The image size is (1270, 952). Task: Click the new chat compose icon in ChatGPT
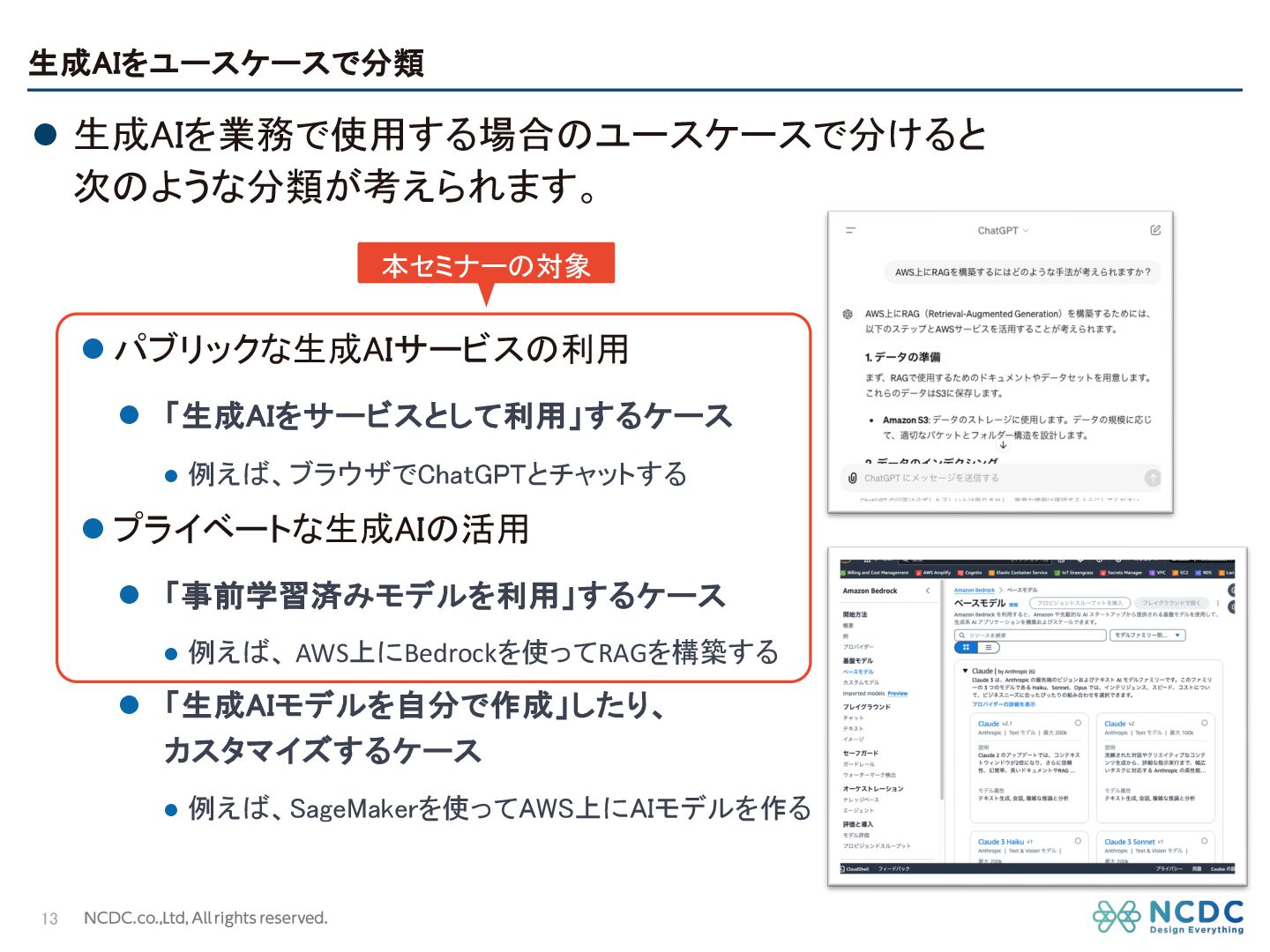click(1155, 230)
